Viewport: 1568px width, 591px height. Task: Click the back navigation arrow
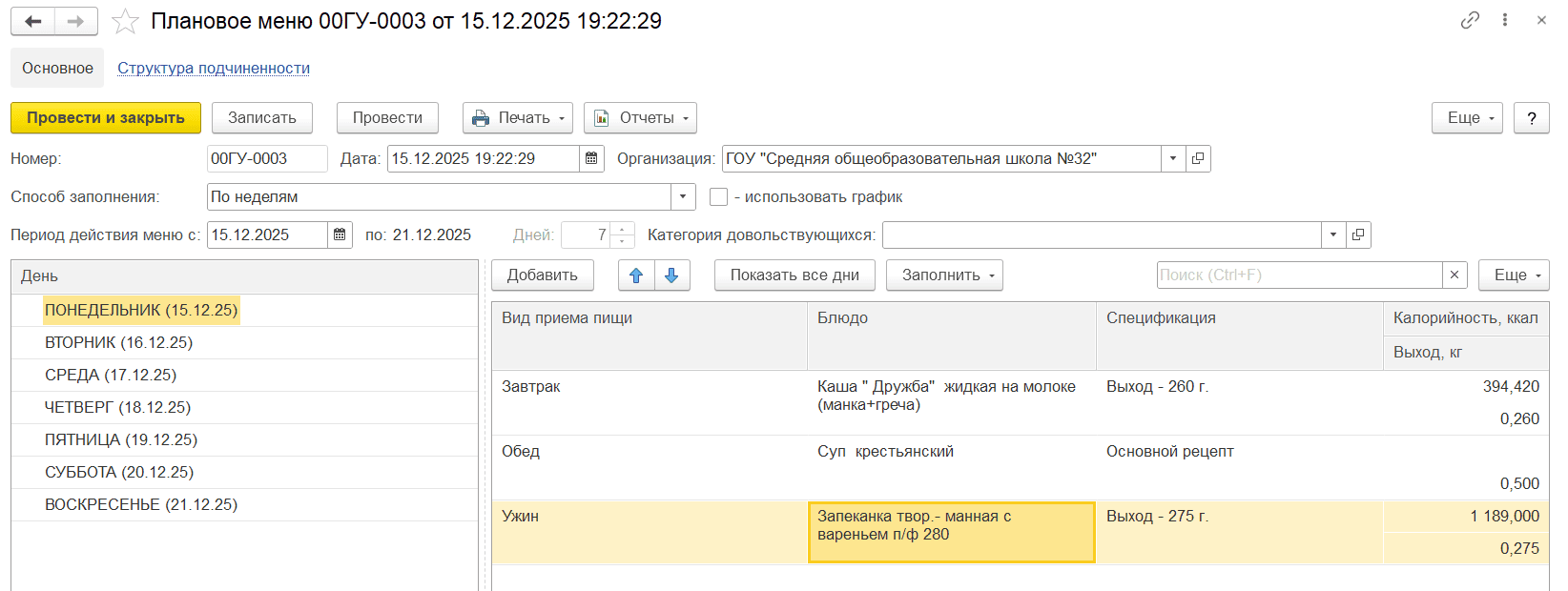tap(33, 21)
